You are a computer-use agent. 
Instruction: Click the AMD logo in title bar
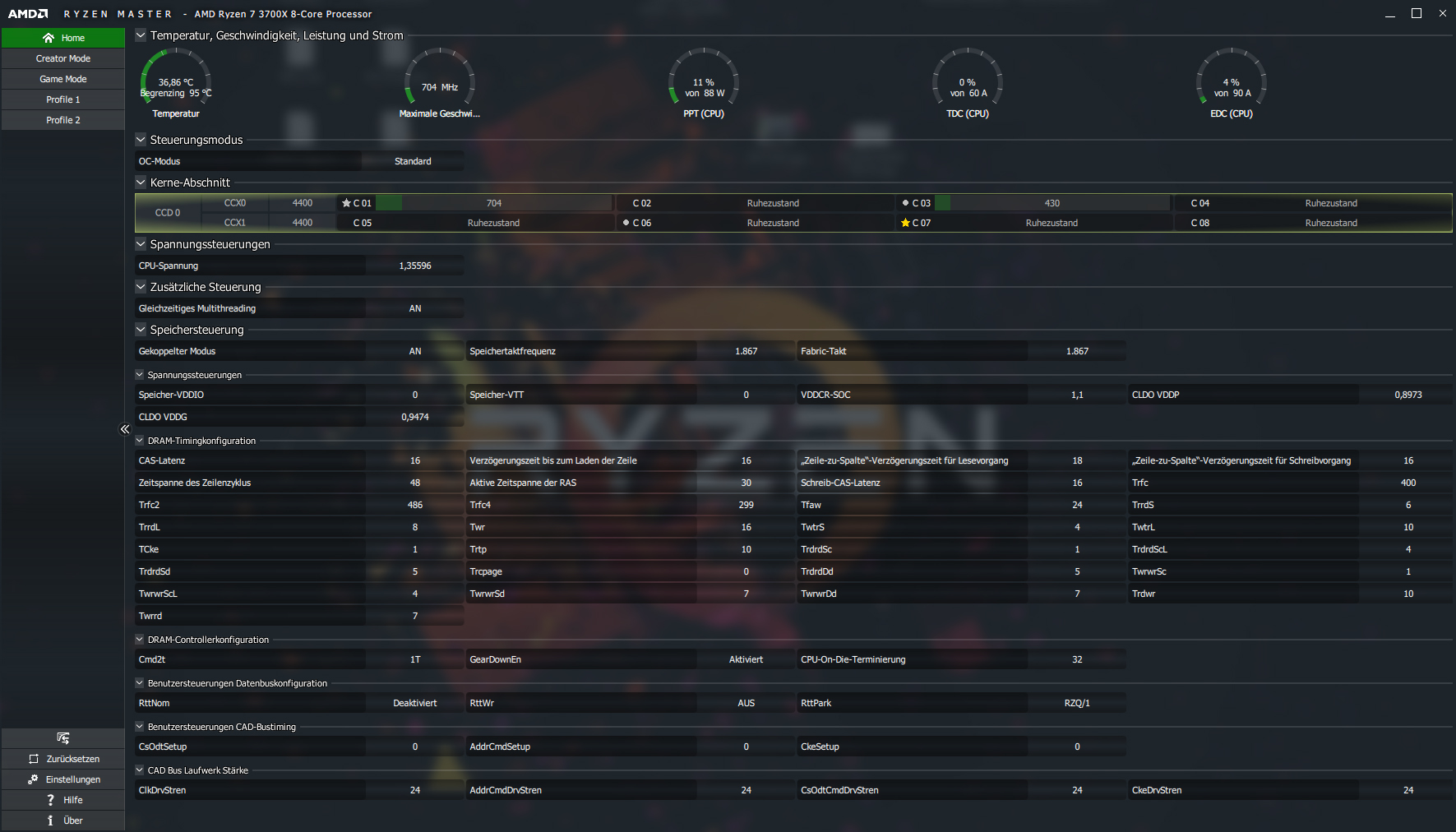click(28, 13)
